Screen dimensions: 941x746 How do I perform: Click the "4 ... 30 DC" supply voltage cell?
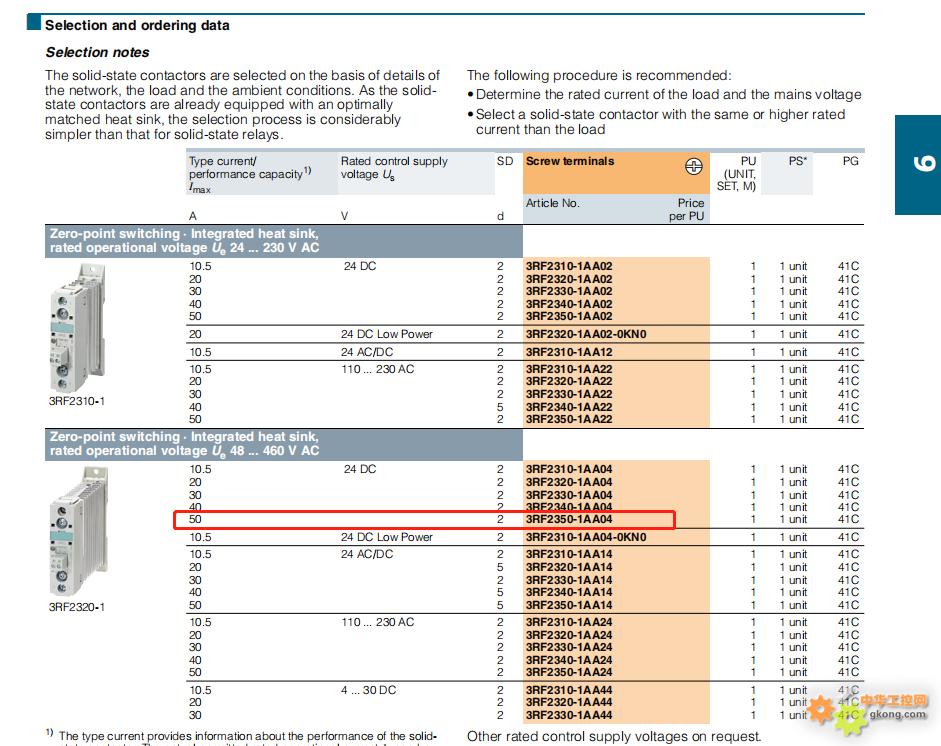click(x=368, y=690)
